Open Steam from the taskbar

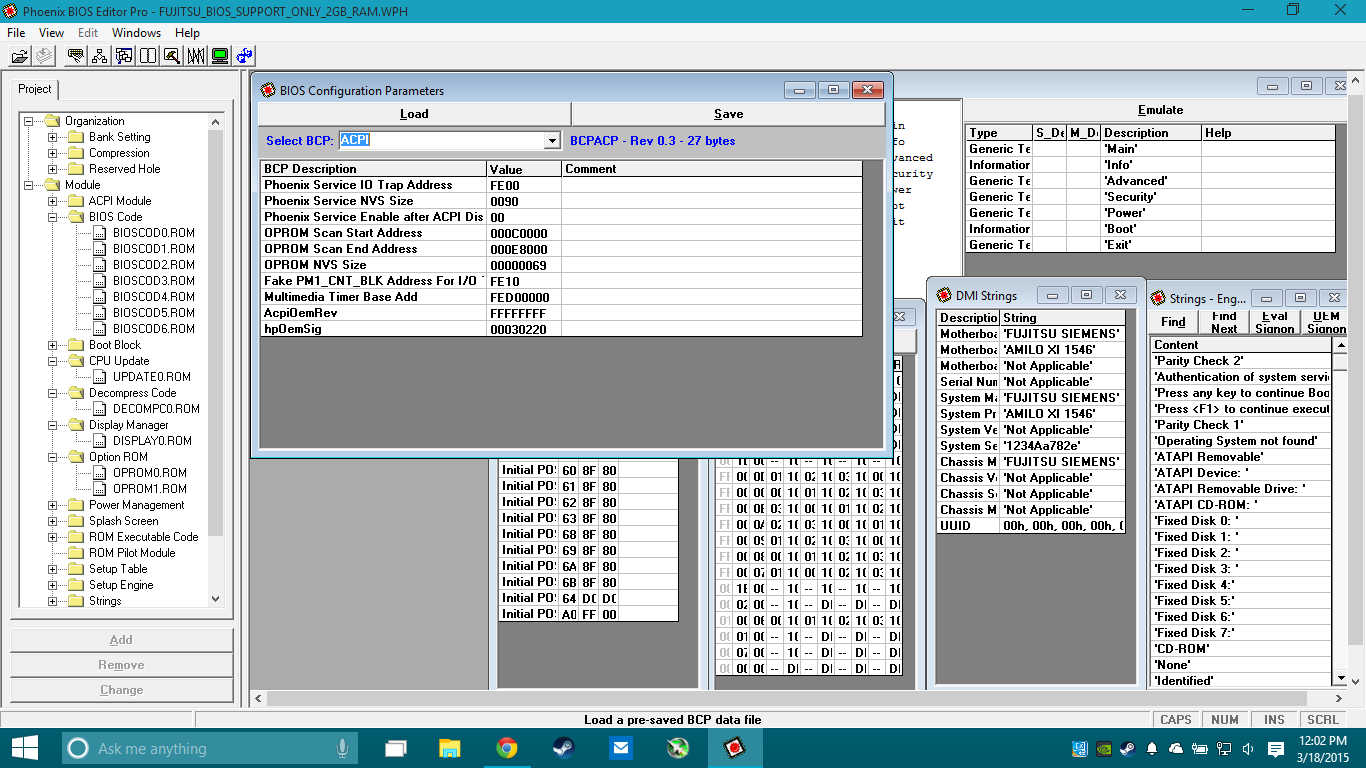pos(564,747)
